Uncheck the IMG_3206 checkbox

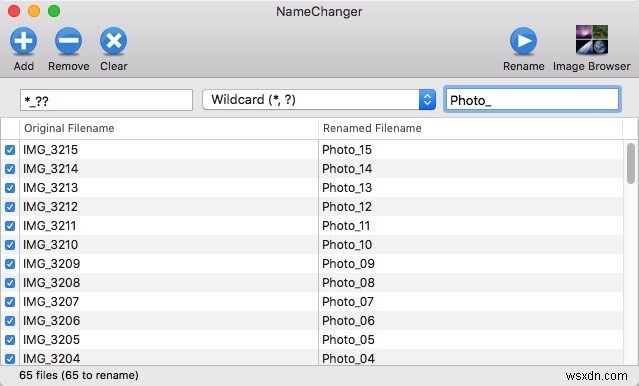pyautogui.click(x=10, y=321)
